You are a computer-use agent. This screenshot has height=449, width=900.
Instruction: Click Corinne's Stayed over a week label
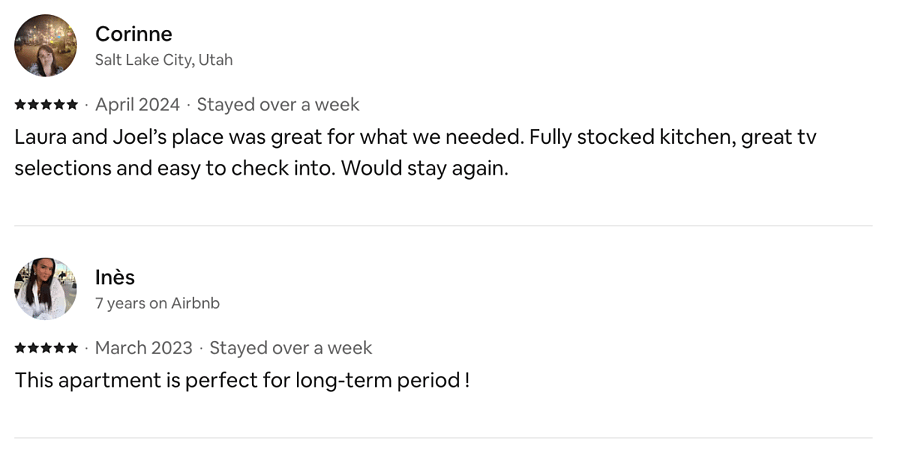[278, 104]
